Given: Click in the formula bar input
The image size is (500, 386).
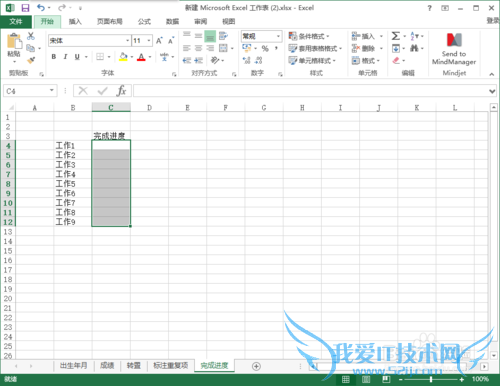Looking at the screenshot, I should 310,91.
